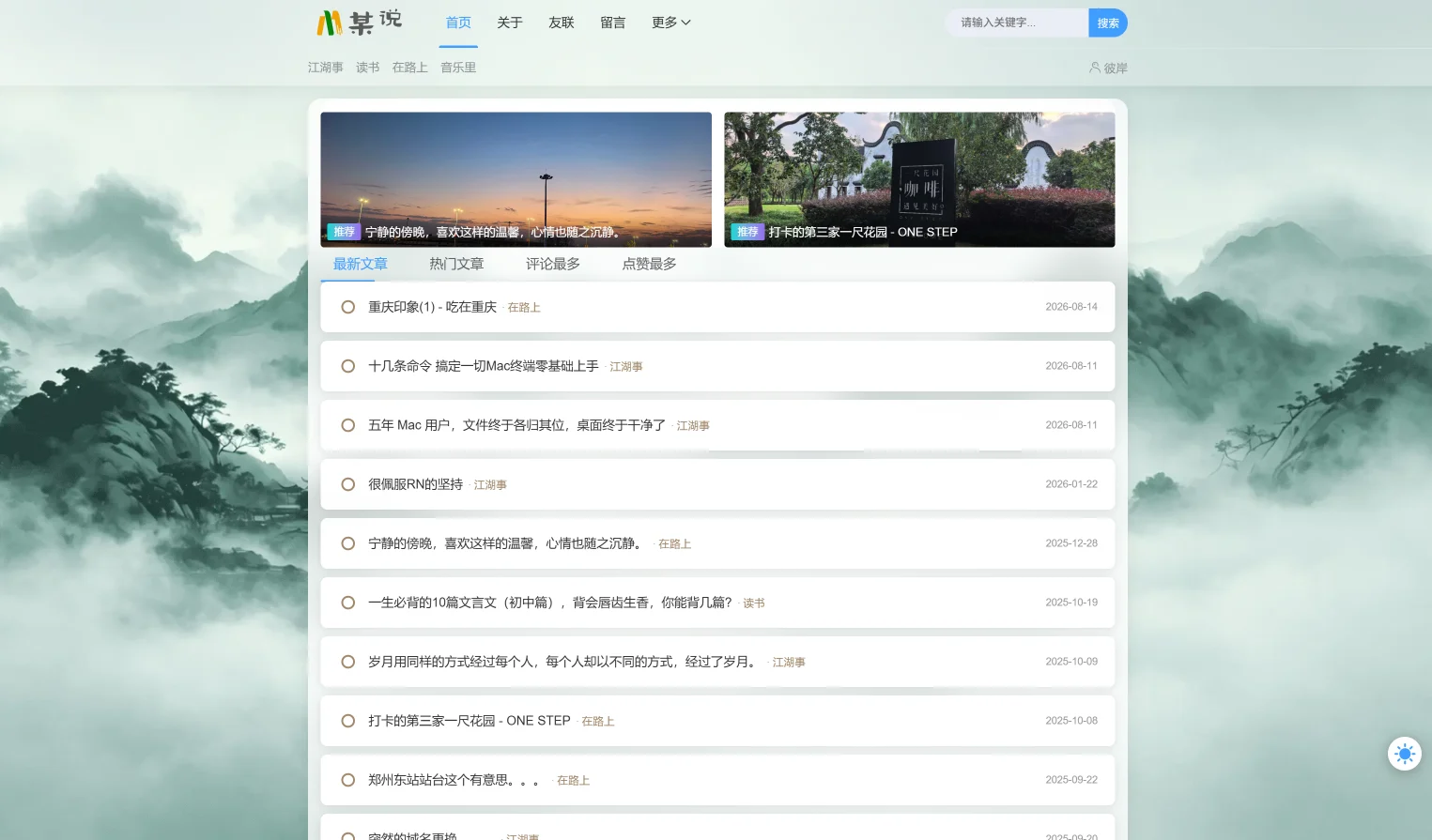1432x840 pixels.
Task: Open article 郑州东站站台这个有意思
Action: click(455, 780)
